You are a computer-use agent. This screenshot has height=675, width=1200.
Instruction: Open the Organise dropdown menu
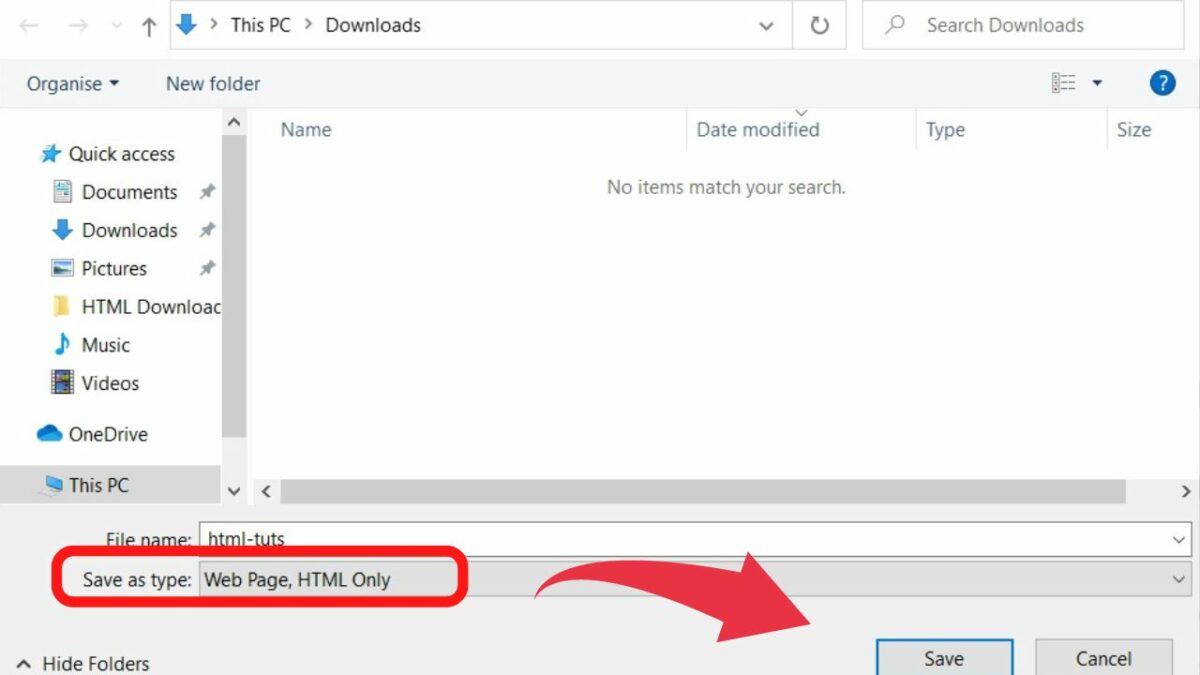click(72, 84)
